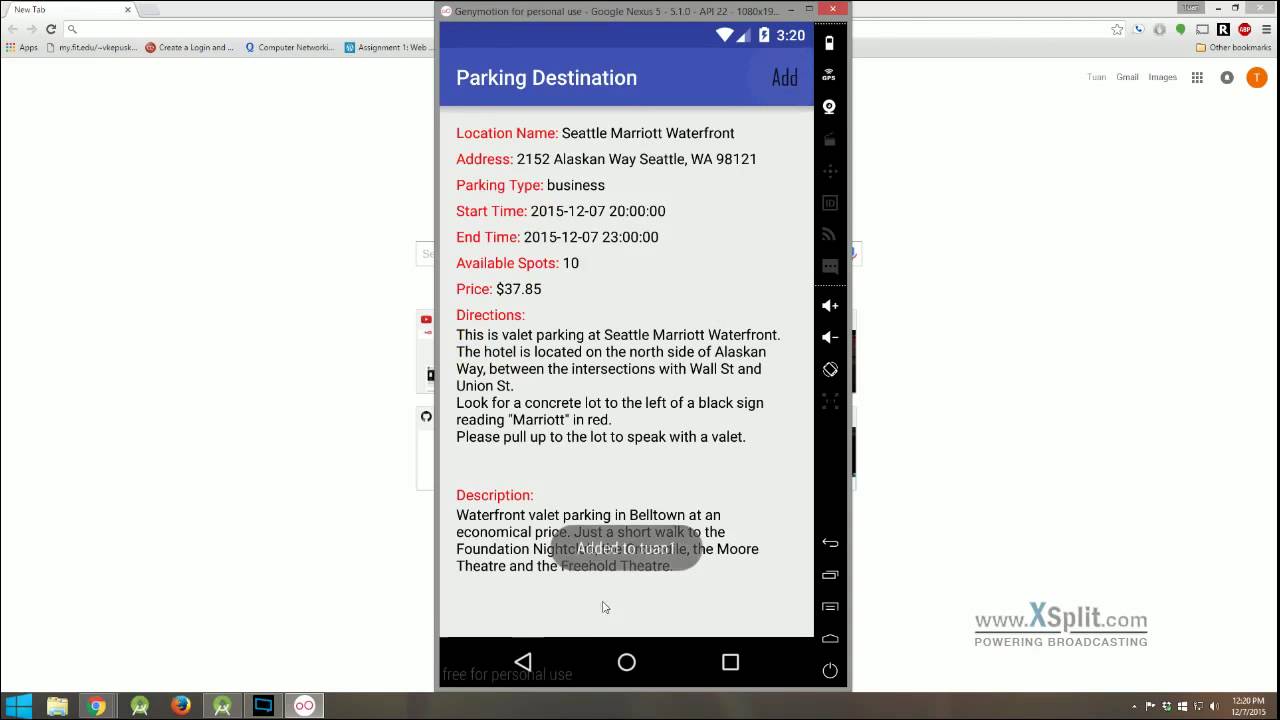
Task: Lower emulator volume with speaker minus icon
Action: (830, 338)
